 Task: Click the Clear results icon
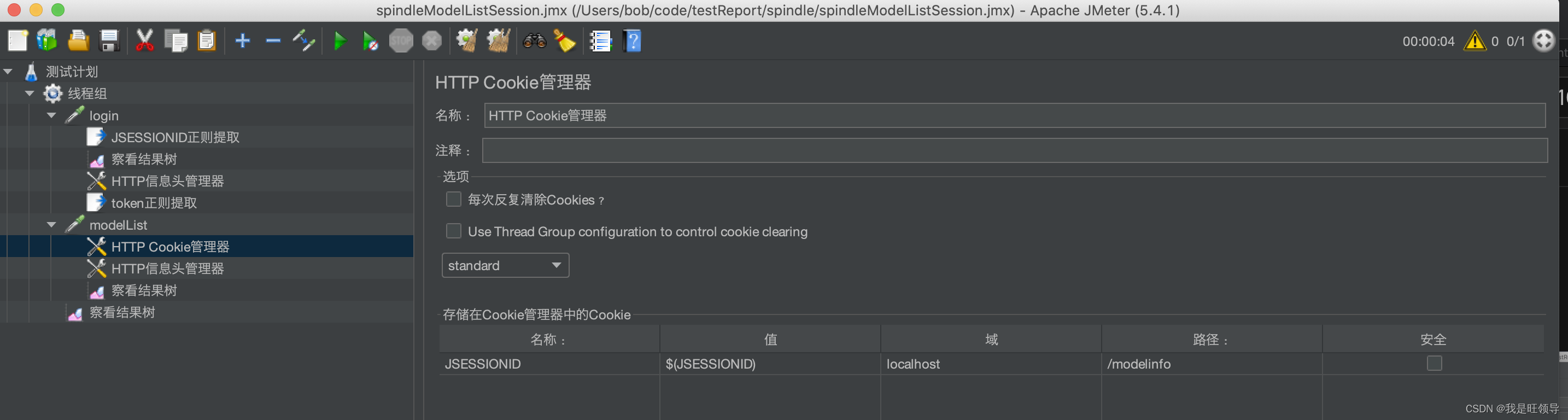point(467,41)
